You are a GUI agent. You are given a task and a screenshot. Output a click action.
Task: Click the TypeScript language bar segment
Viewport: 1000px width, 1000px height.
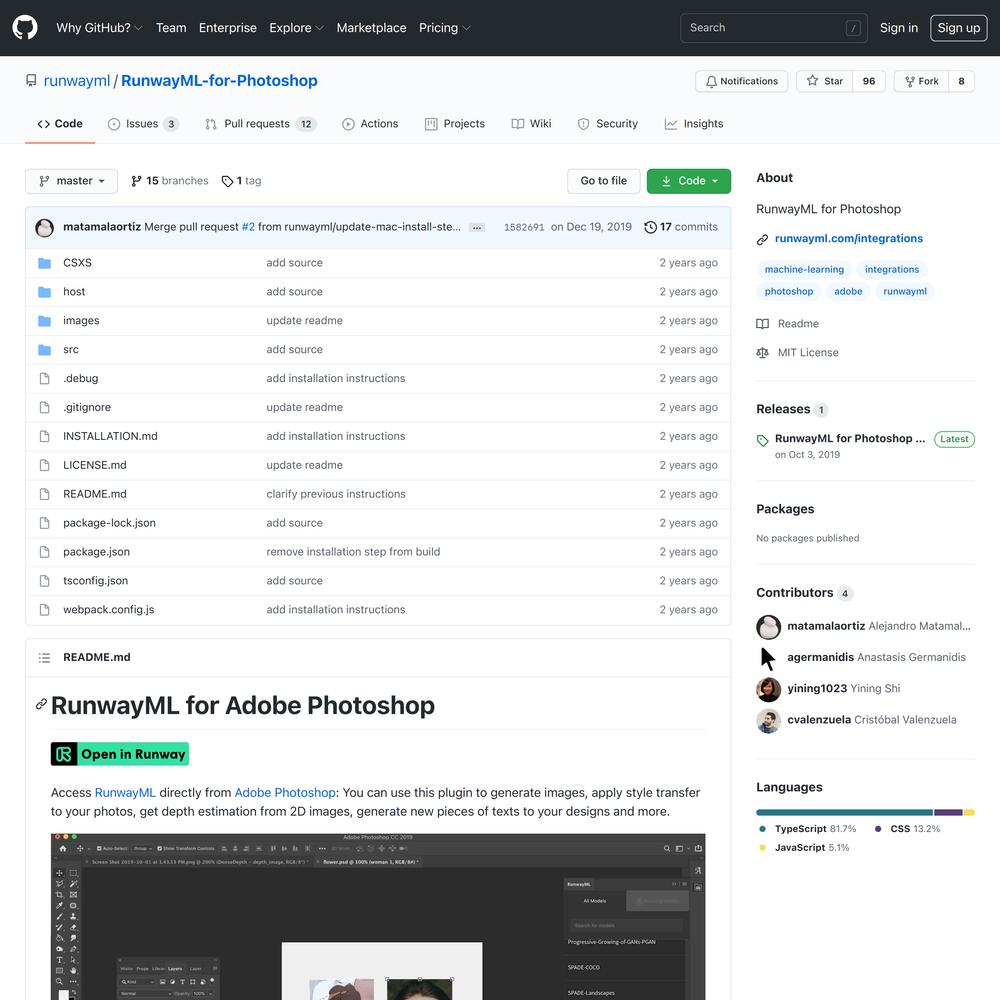[844, 812]
